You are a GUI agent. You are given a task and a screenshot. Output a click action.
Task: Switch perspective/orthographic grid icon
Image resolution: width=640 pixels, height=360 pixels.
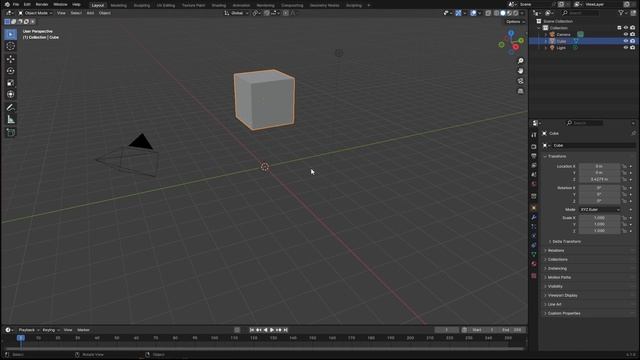click(x=520, y=91)
